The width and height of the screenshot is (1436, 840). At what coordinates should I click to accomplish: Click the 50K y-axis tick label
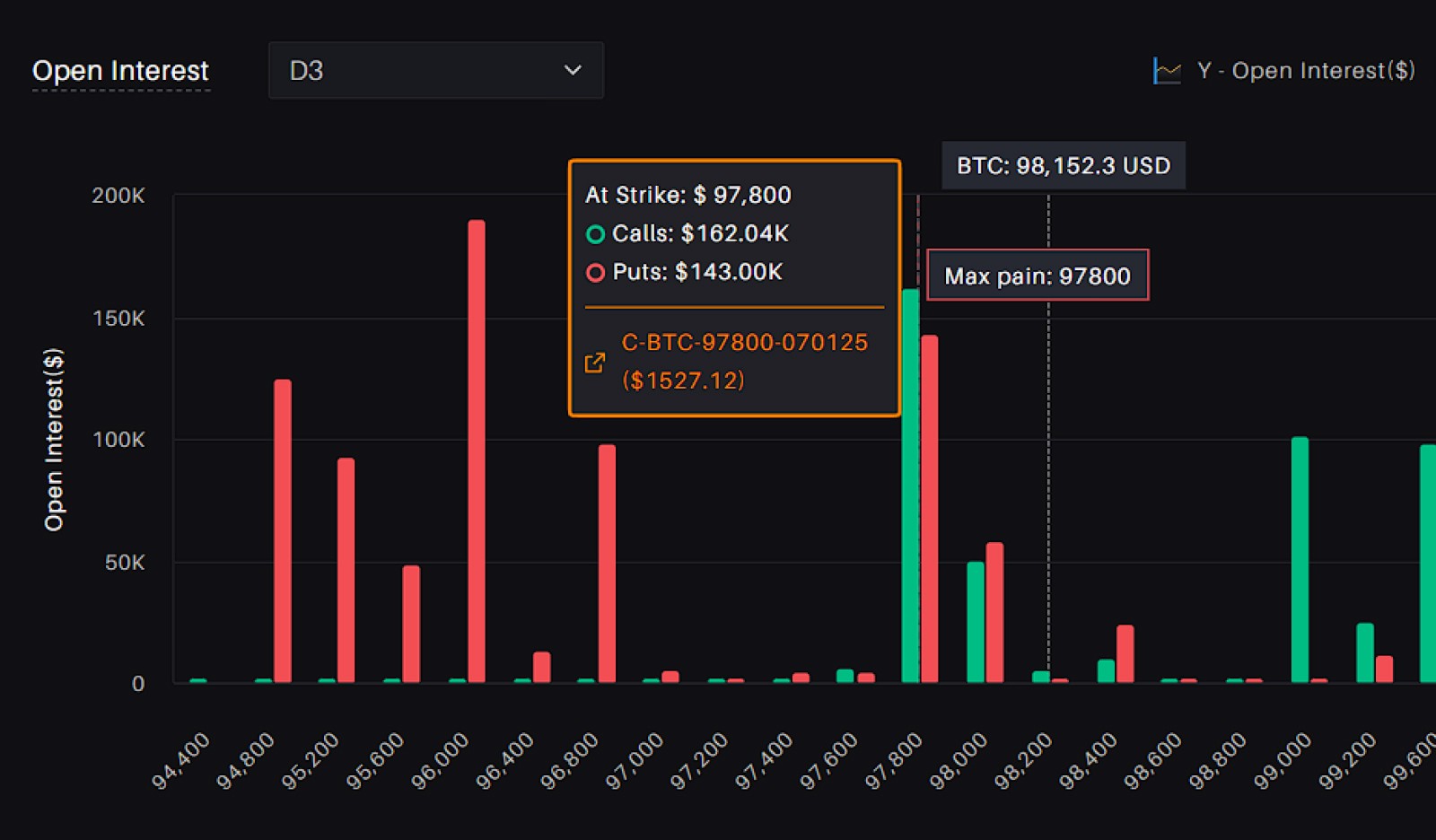pyautogui.click(x=125, y=563)
